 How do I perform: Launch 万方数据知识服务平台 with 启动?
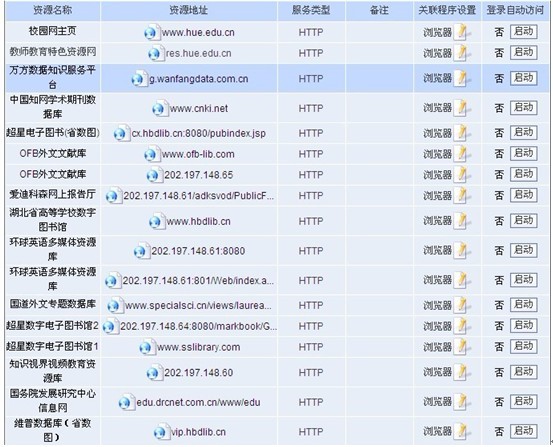[x=524, y=78]
